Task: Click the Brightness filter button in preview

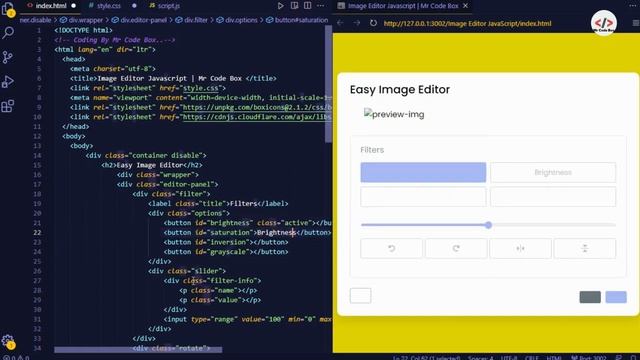Action: tap(553, 172)
